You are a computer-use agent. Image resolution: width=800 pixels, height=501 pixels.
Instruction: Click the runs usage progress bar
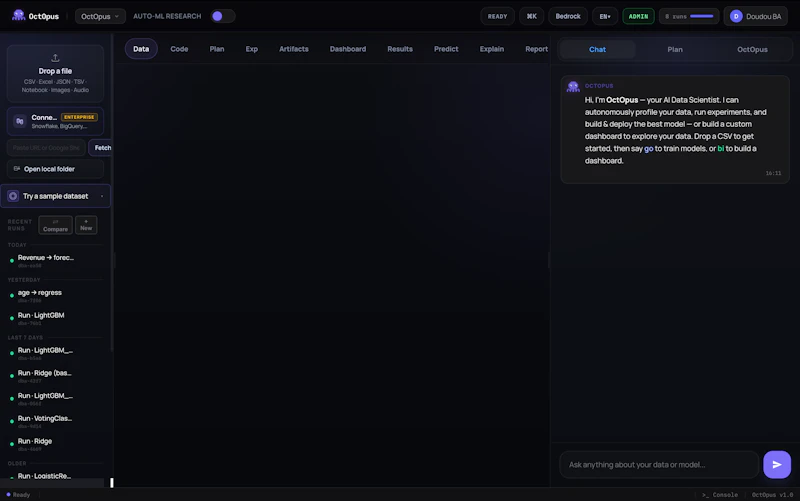click(x=702, y=16)
